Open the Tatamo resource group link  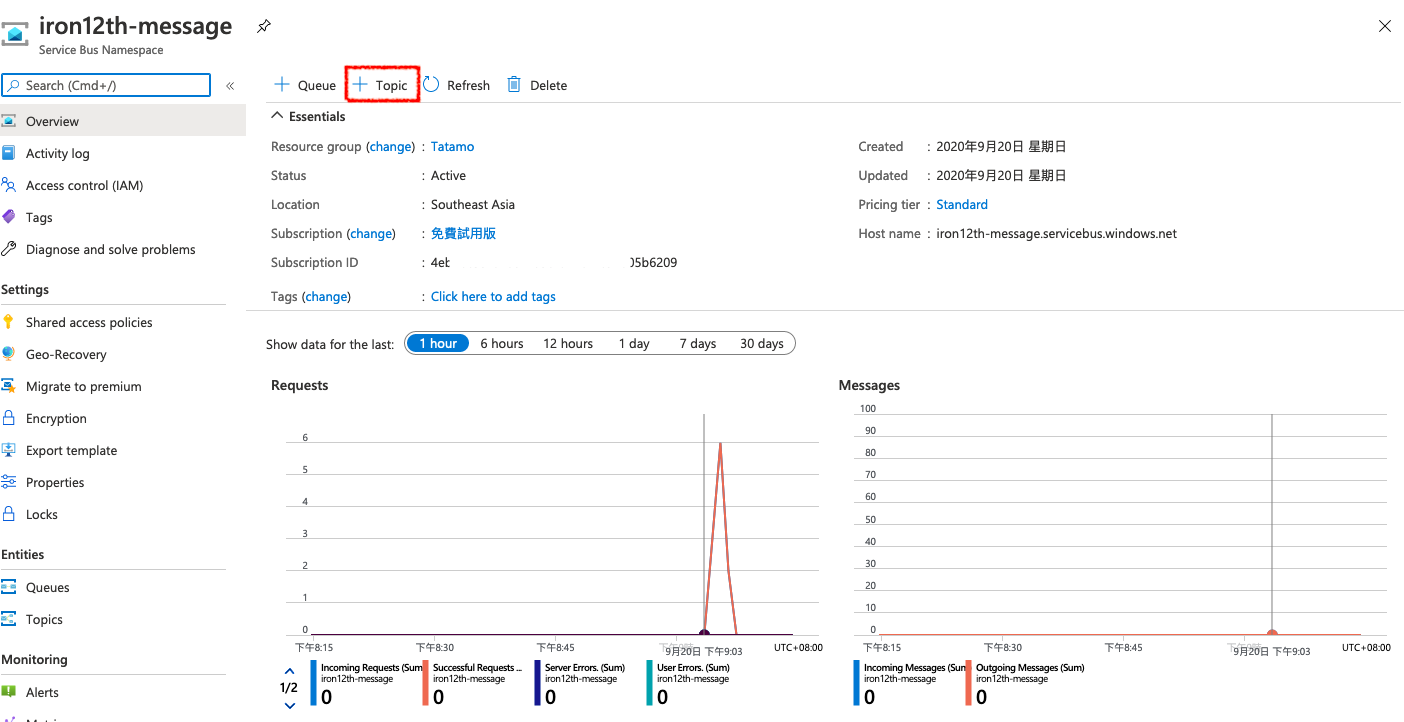452,146
